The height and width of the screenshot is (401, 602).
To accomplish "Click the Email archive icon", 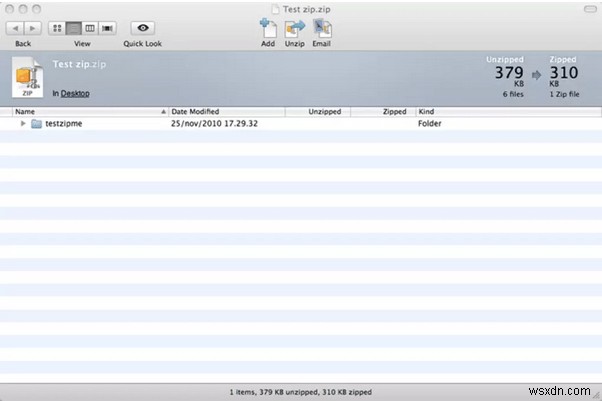I will [322, 29].
